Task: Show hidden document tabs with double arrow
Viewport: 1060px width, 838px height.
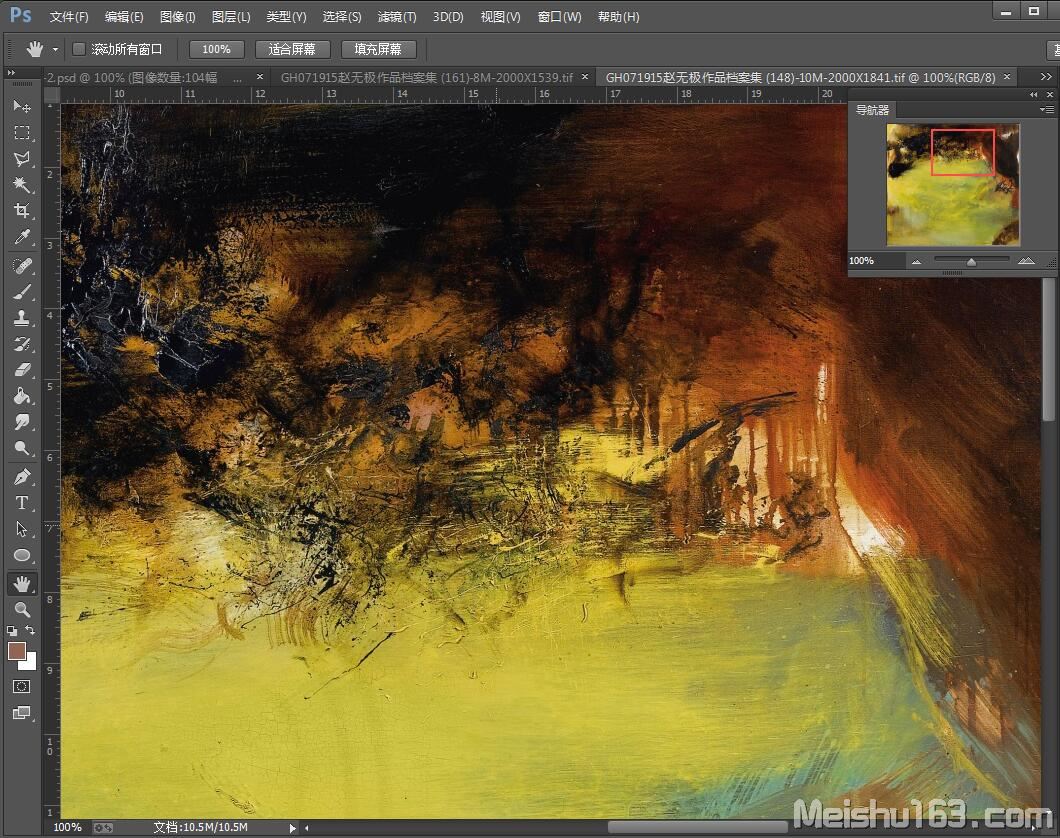Action: coord(1046,77)
